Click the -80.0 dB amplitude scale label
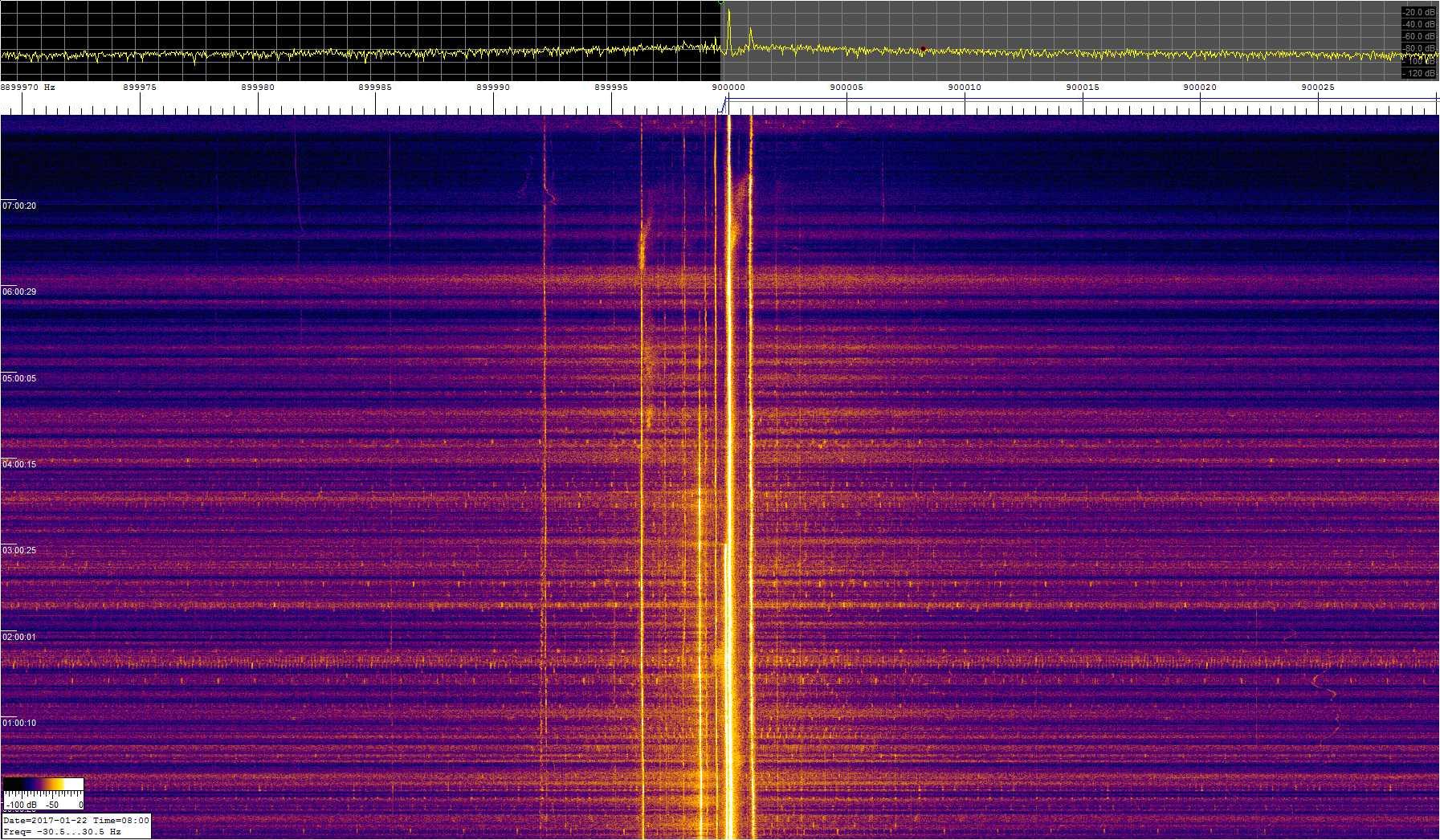 pos(1419,49)
